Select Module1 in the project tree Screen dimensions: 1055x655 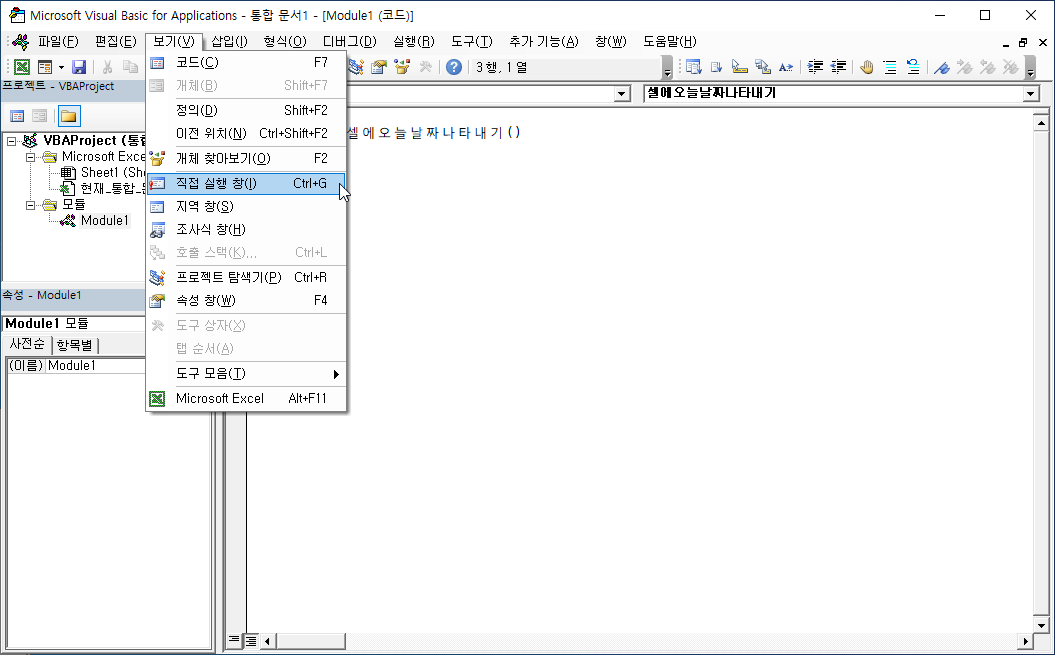[x=104, y=220]
